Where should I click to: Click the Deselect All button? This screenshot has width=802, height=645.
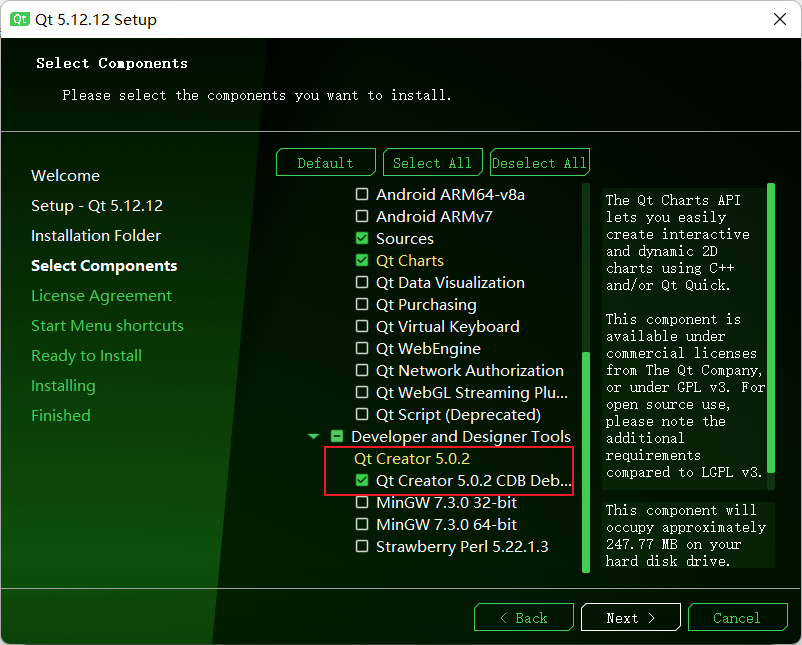[x=540, y=163]
